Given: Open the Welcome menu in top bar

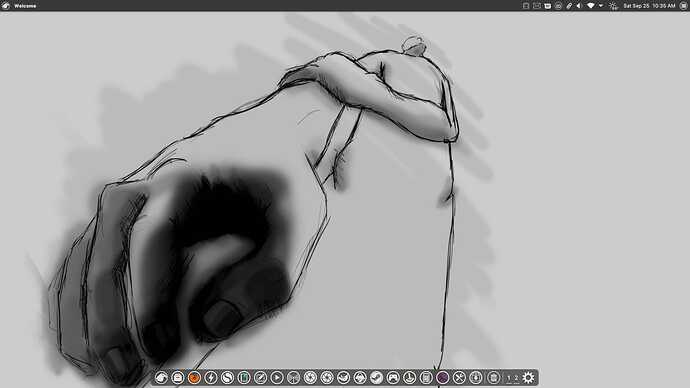Looking at the screenshot, I should click(x=25, y=6).
